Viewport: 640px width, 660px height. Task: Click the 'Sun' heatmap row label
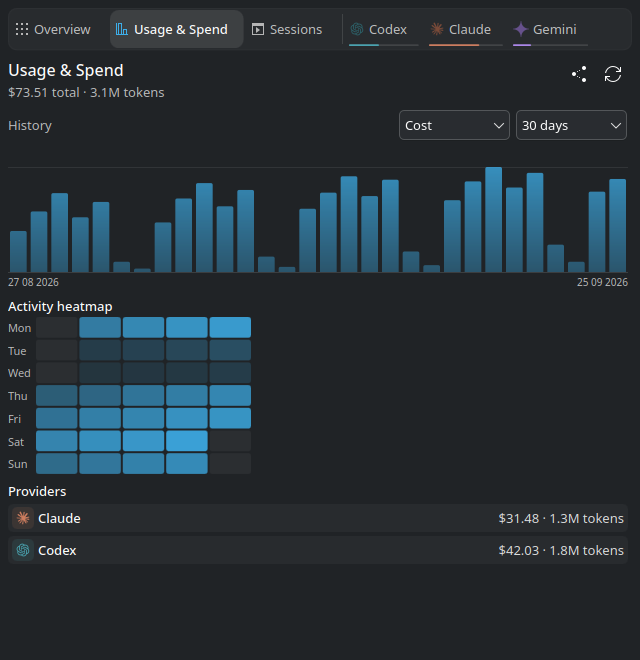point(18,464)
